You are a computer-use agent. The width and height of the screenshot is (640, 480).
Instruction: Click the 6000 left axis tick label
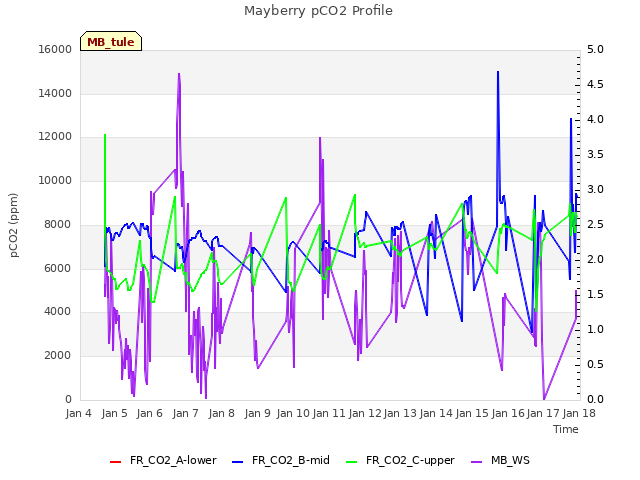[x=58, y=268]
